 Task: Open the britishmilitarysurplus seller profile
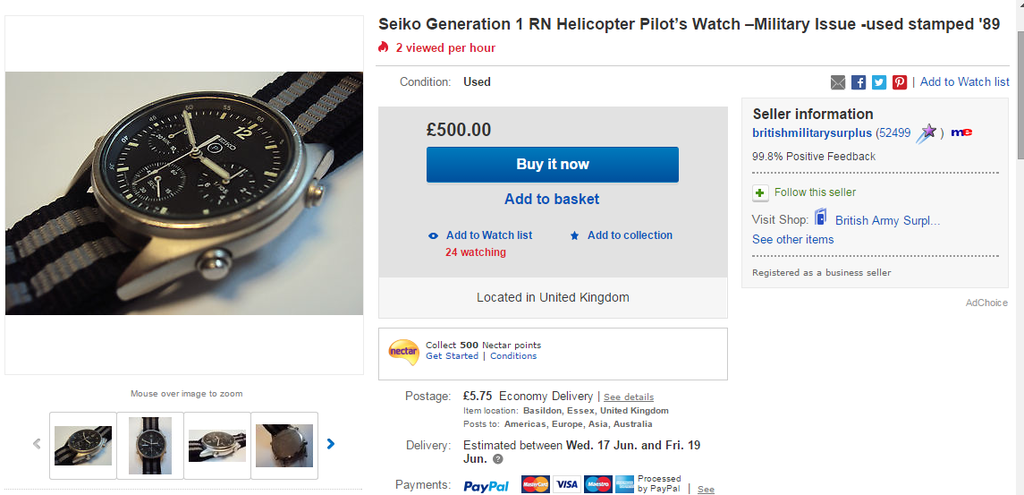[812, 132]
